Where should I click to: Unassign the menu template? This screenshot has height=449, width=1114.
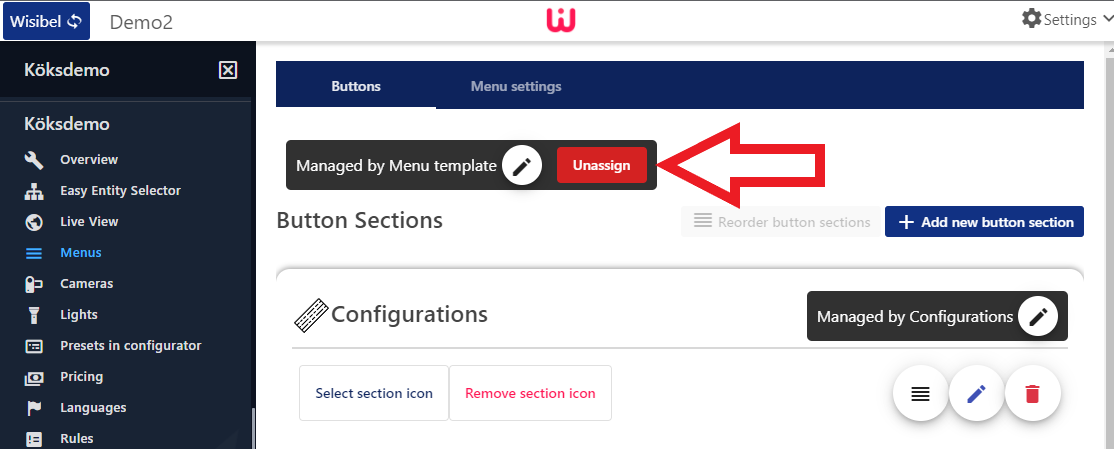click(601, 166)
